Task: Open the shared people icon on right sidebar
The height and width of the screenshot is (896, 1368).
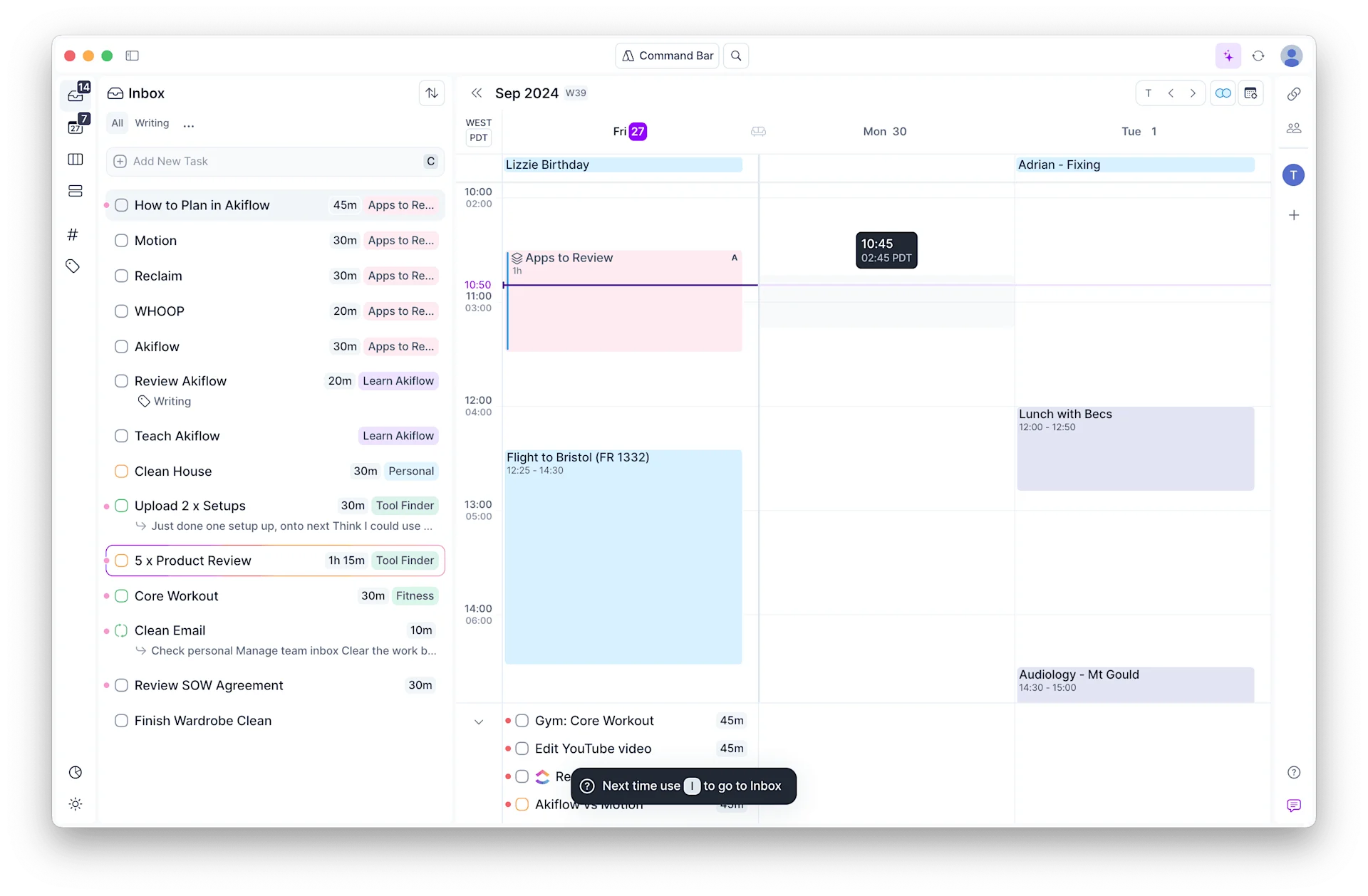Action: tap(1294, 128)
